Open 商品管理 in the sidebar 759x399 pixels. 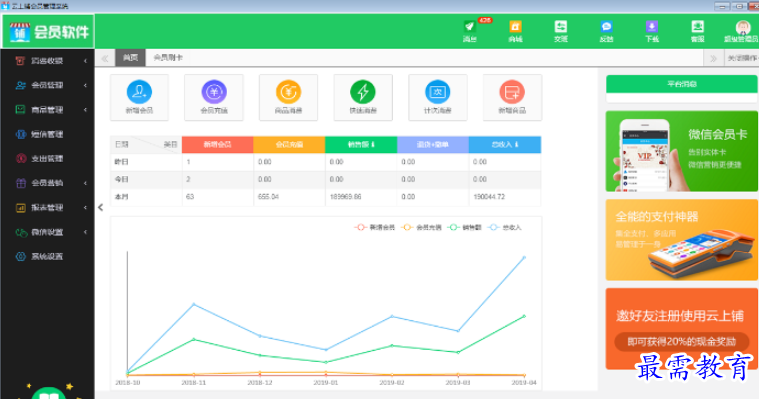tap(47, 110)
